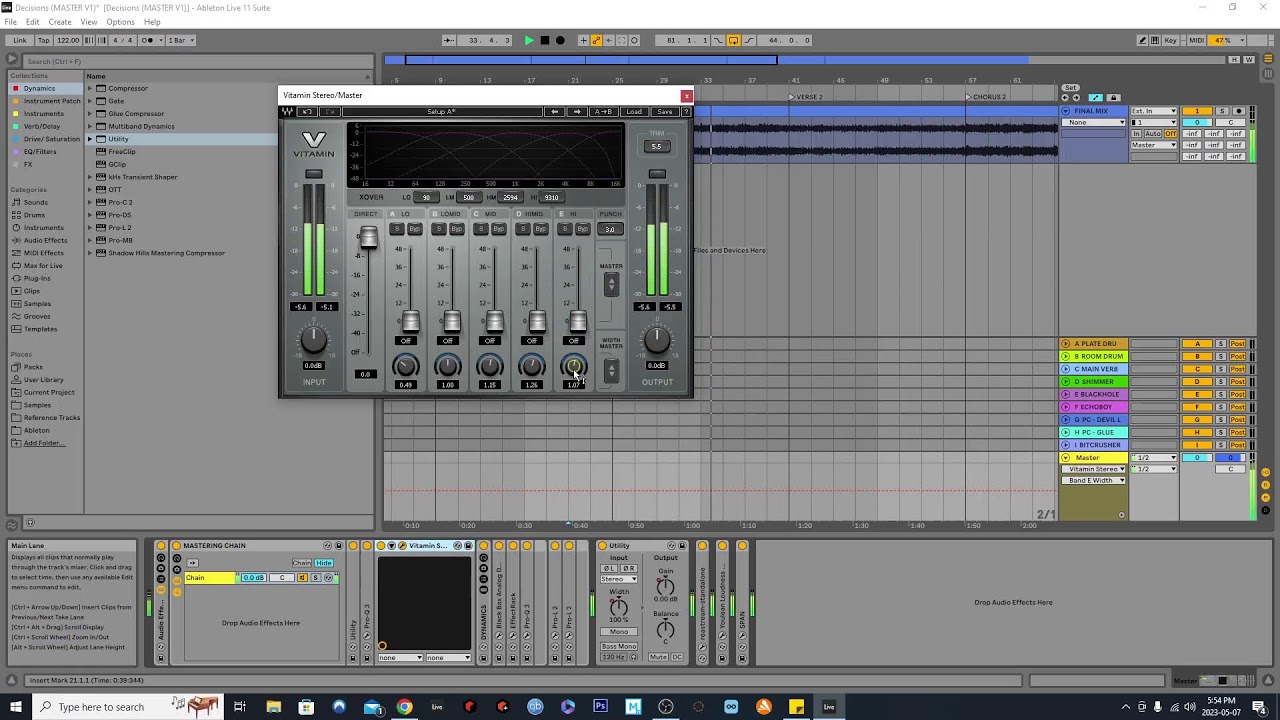The width and height of the screenshot is (1280, 720).
Task: Open the Ext. In input dropdown
Action: click(x=1154, y=111)
